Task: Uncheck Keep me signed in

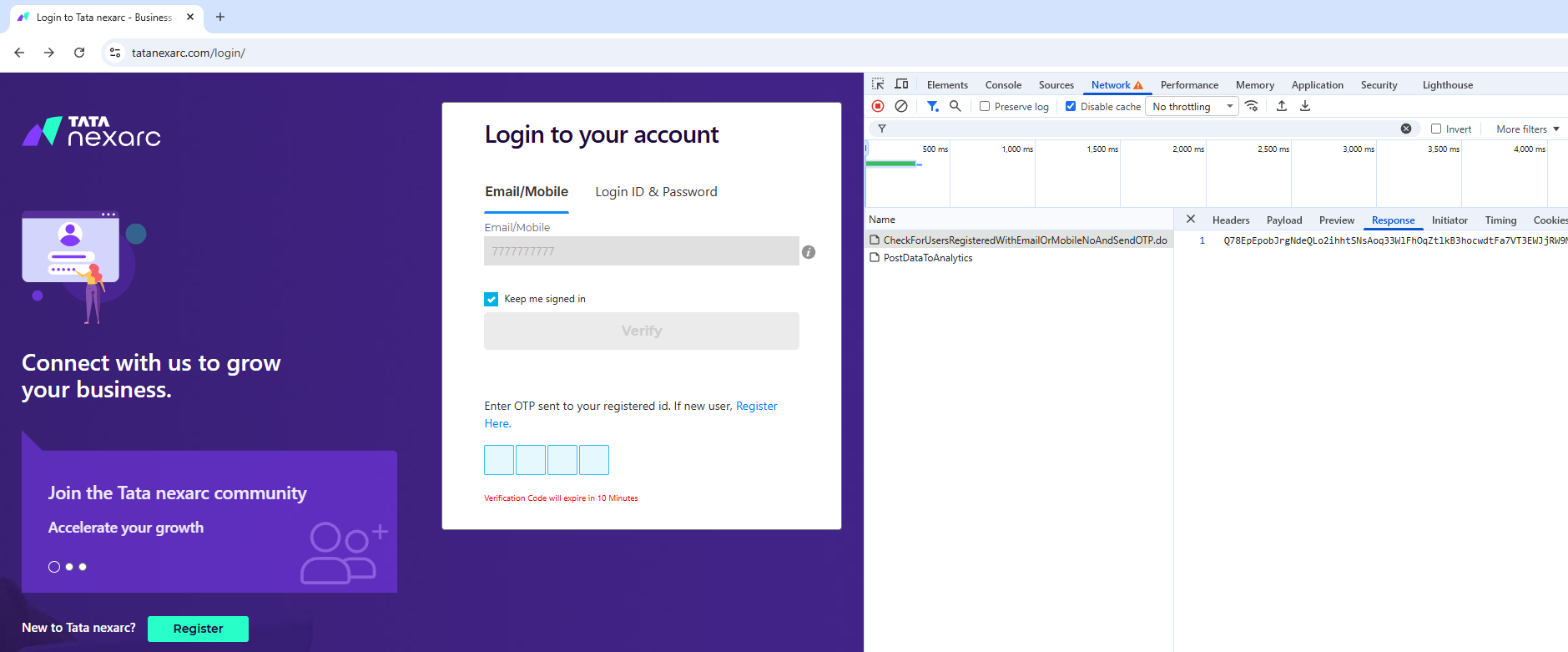Action: (492, 299)
